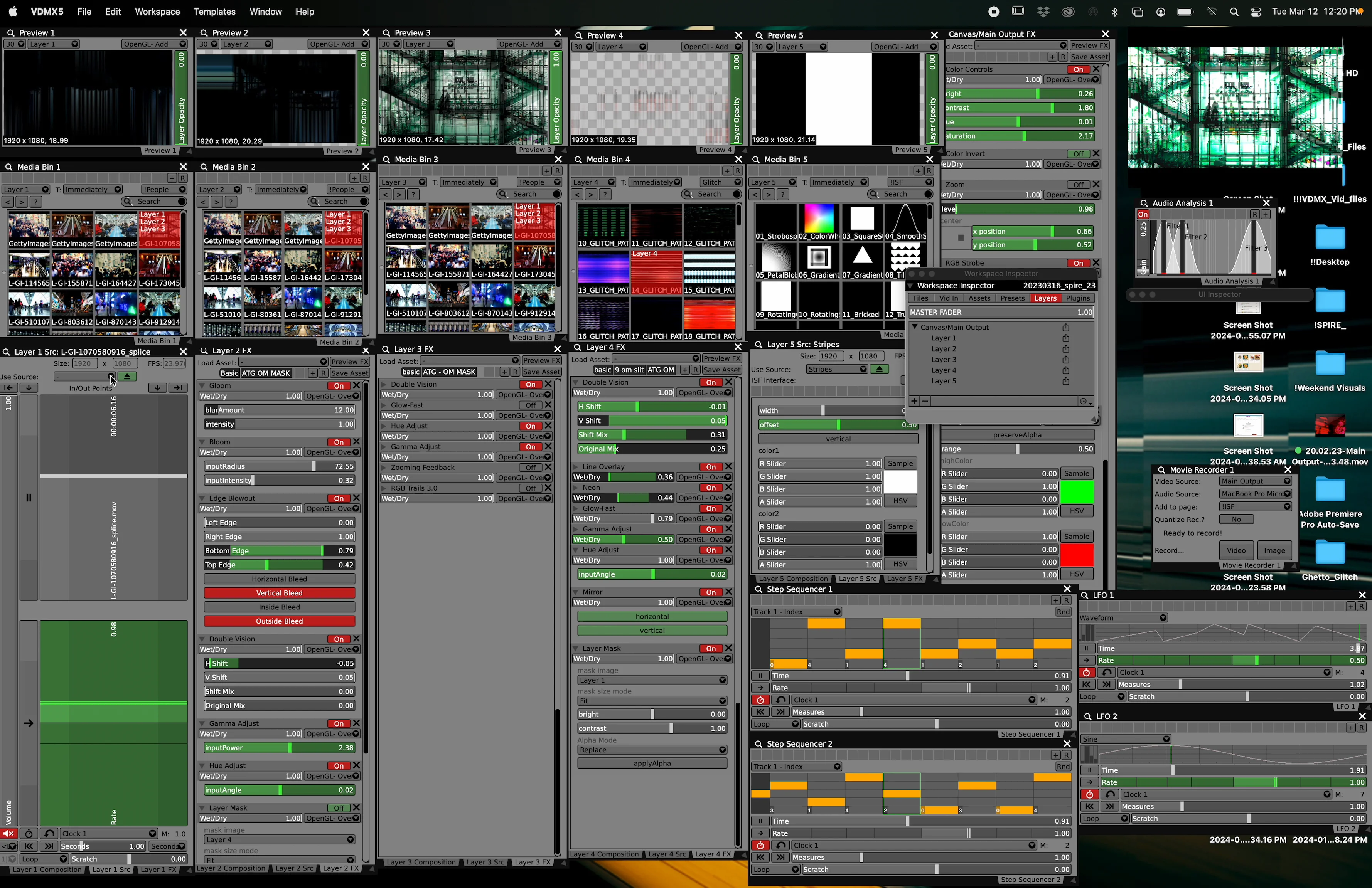Click MASTER FADER slider in Workspace Inspector
Image resolution: width=1372 pixels, height=888 pixels.
(1001, 312)
